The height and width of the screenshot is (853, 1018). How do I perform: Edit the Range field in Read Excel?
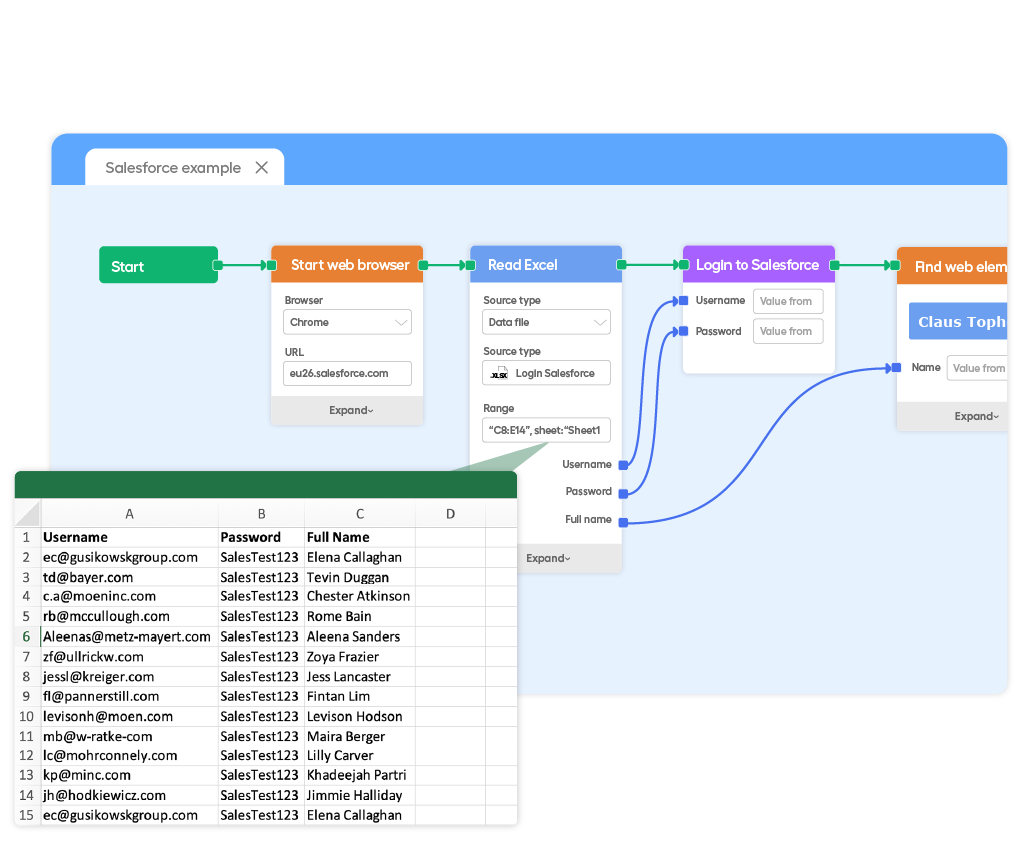[x=546, y=430]
